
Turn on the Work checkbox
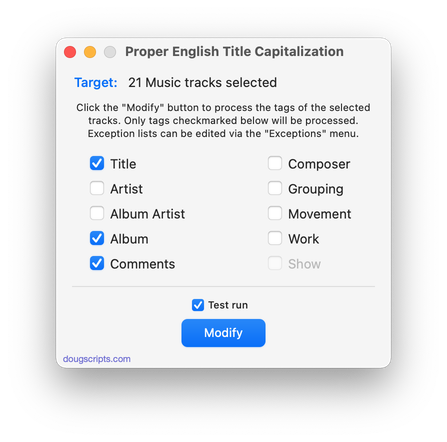(275, 238)
